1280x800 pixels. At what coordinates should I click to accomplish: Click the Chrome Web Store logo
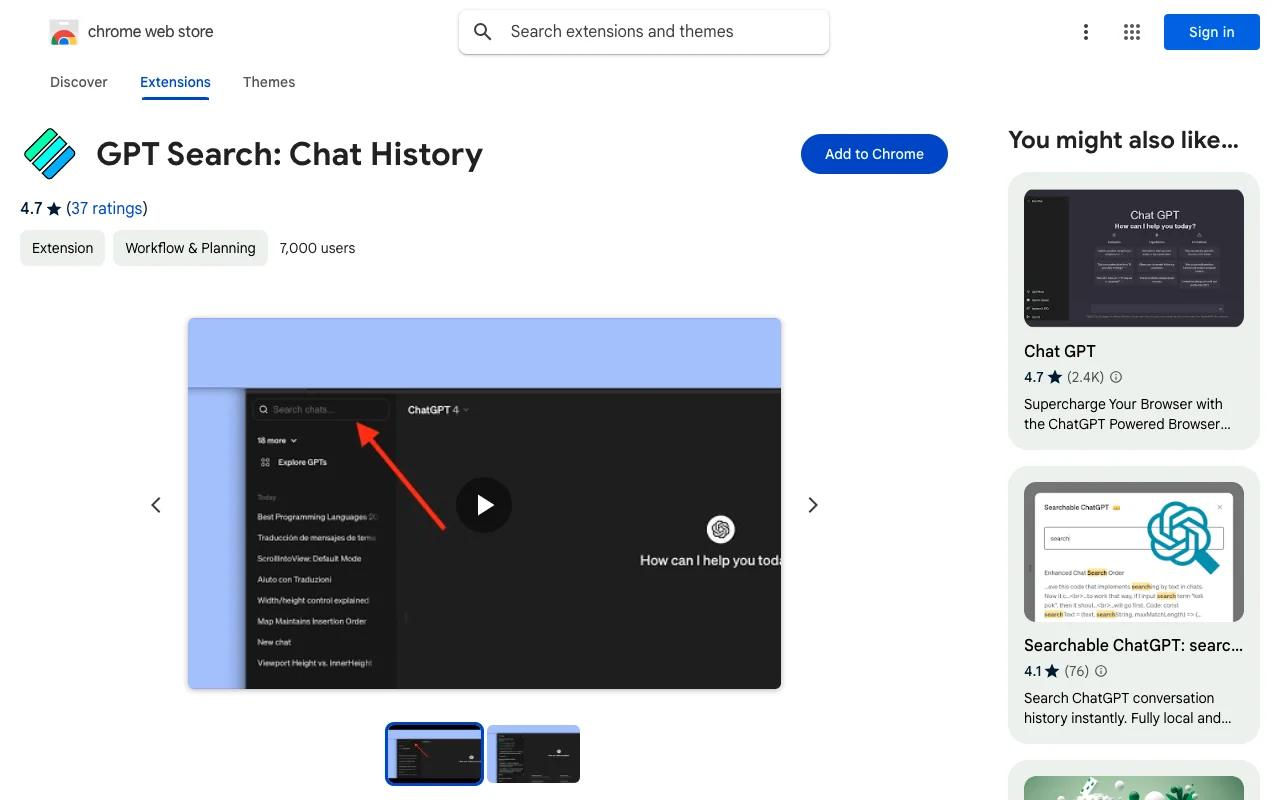coord(64,32)
